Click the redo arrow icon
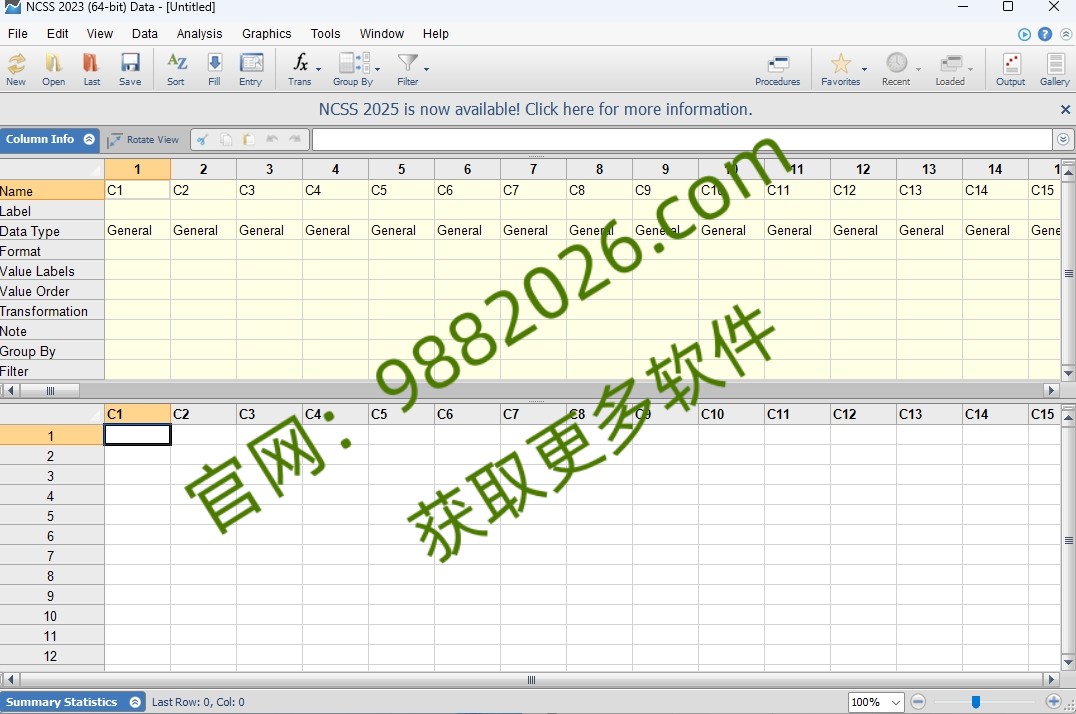Screen dimensions: 1076x714 295,139
